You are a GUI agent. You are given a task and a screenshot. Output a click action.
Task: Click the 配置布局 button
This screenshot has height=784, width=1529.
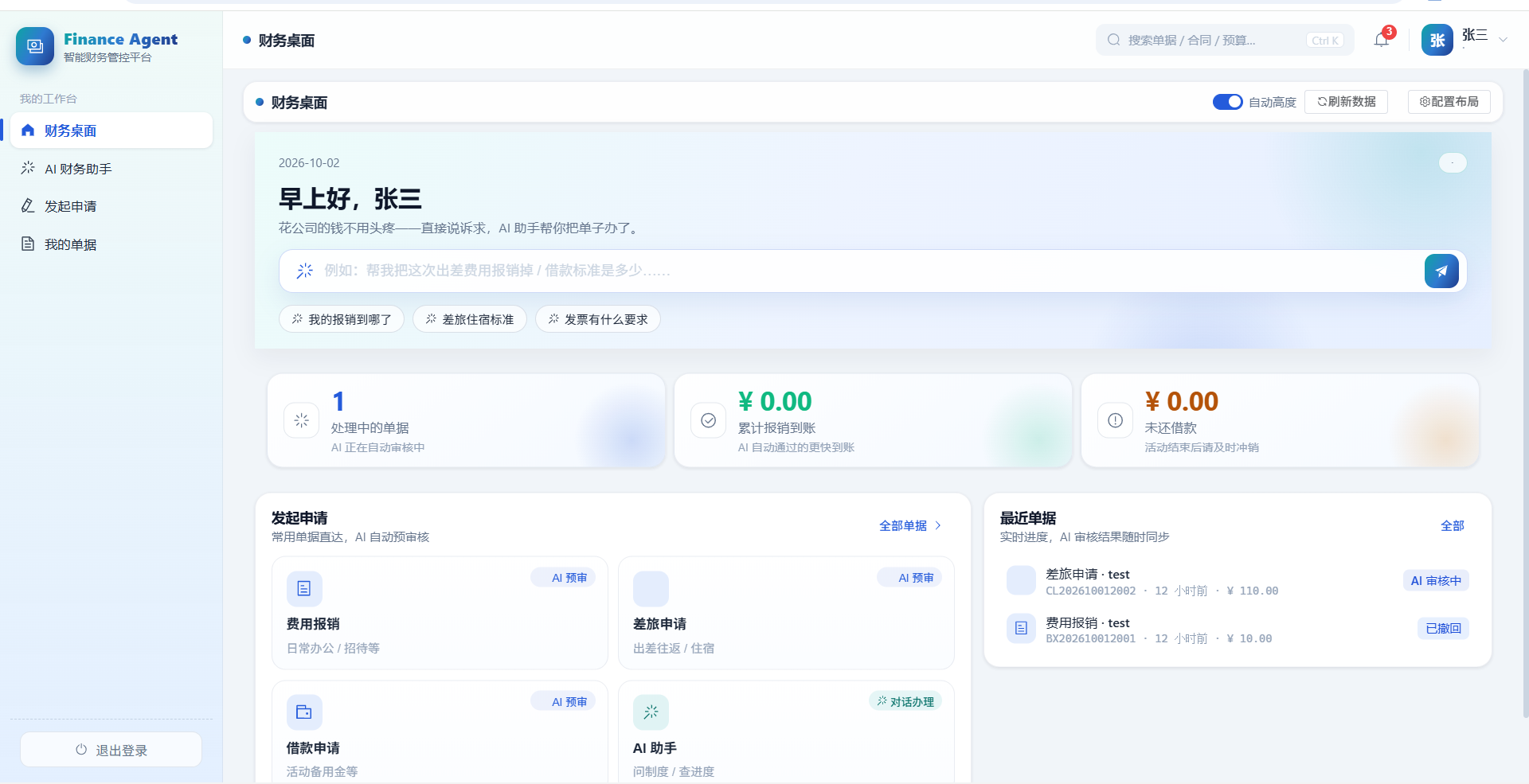(x=1449, y=102)
